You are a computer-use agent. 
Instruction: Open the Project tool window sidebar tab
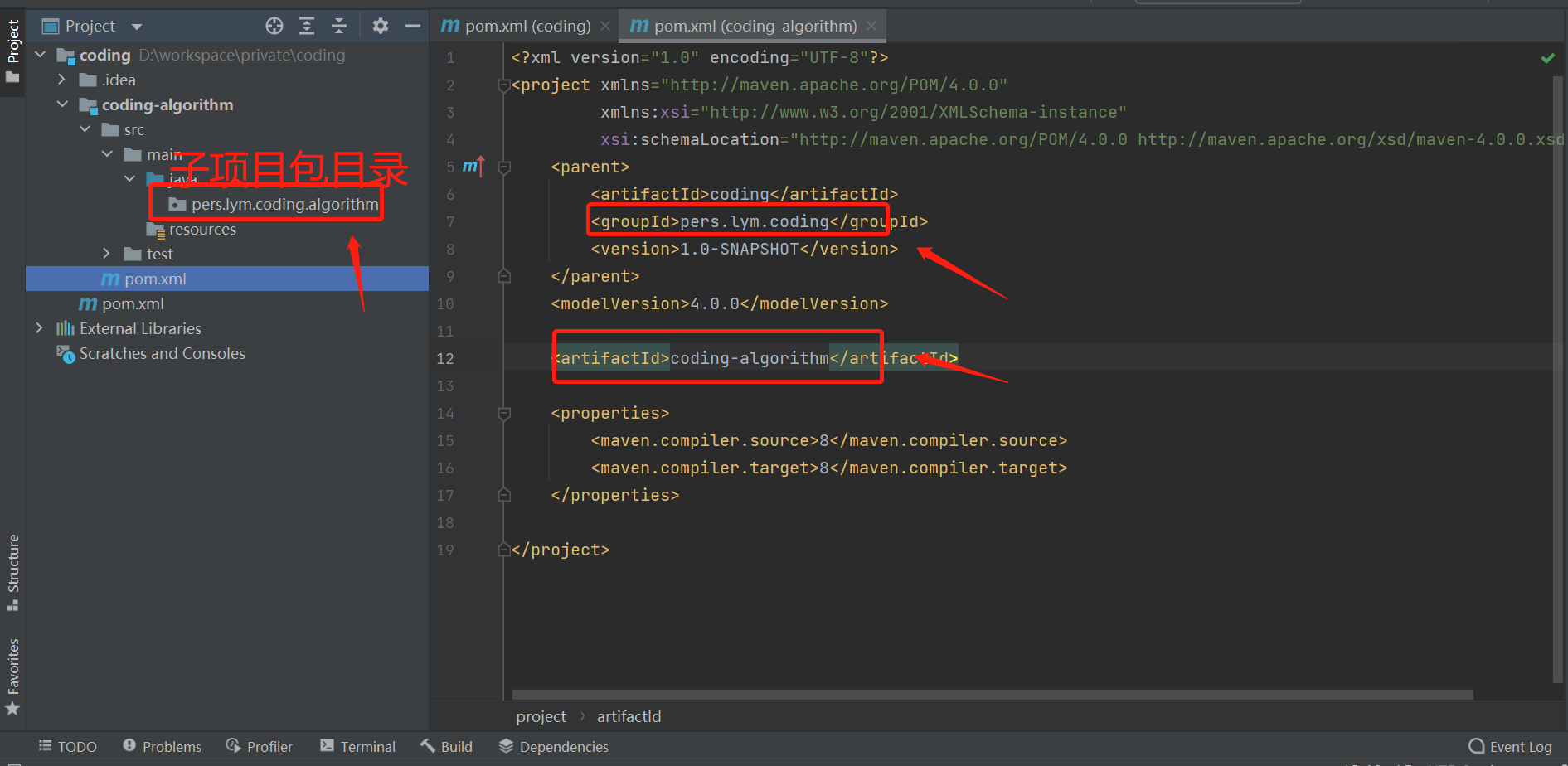[x=12, y=51]
